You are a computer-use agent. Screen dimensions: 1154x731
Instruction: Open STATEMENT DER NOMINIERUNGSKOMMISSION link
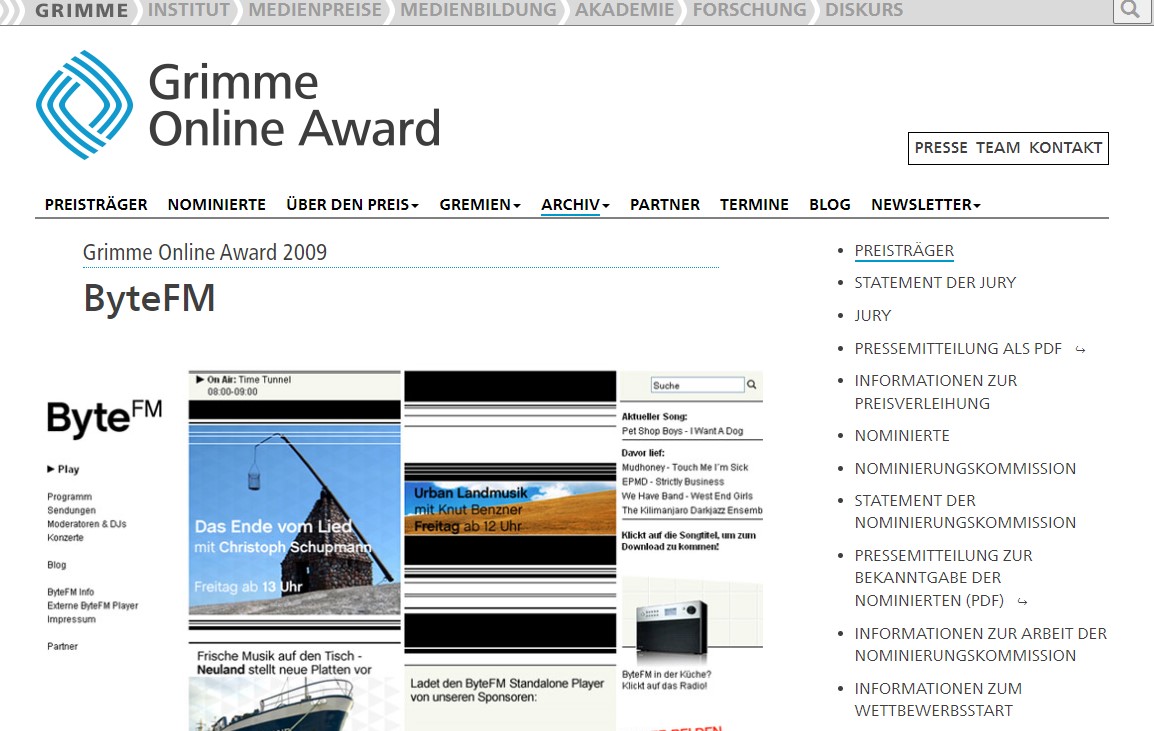click(965, 512)
